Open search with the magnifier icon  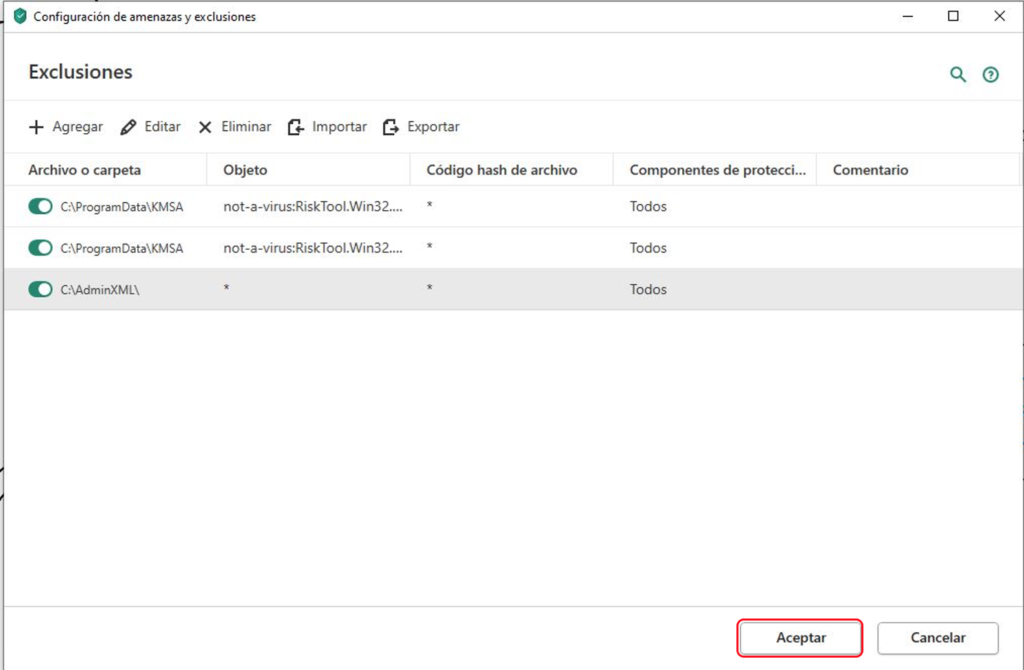[958, 74]
